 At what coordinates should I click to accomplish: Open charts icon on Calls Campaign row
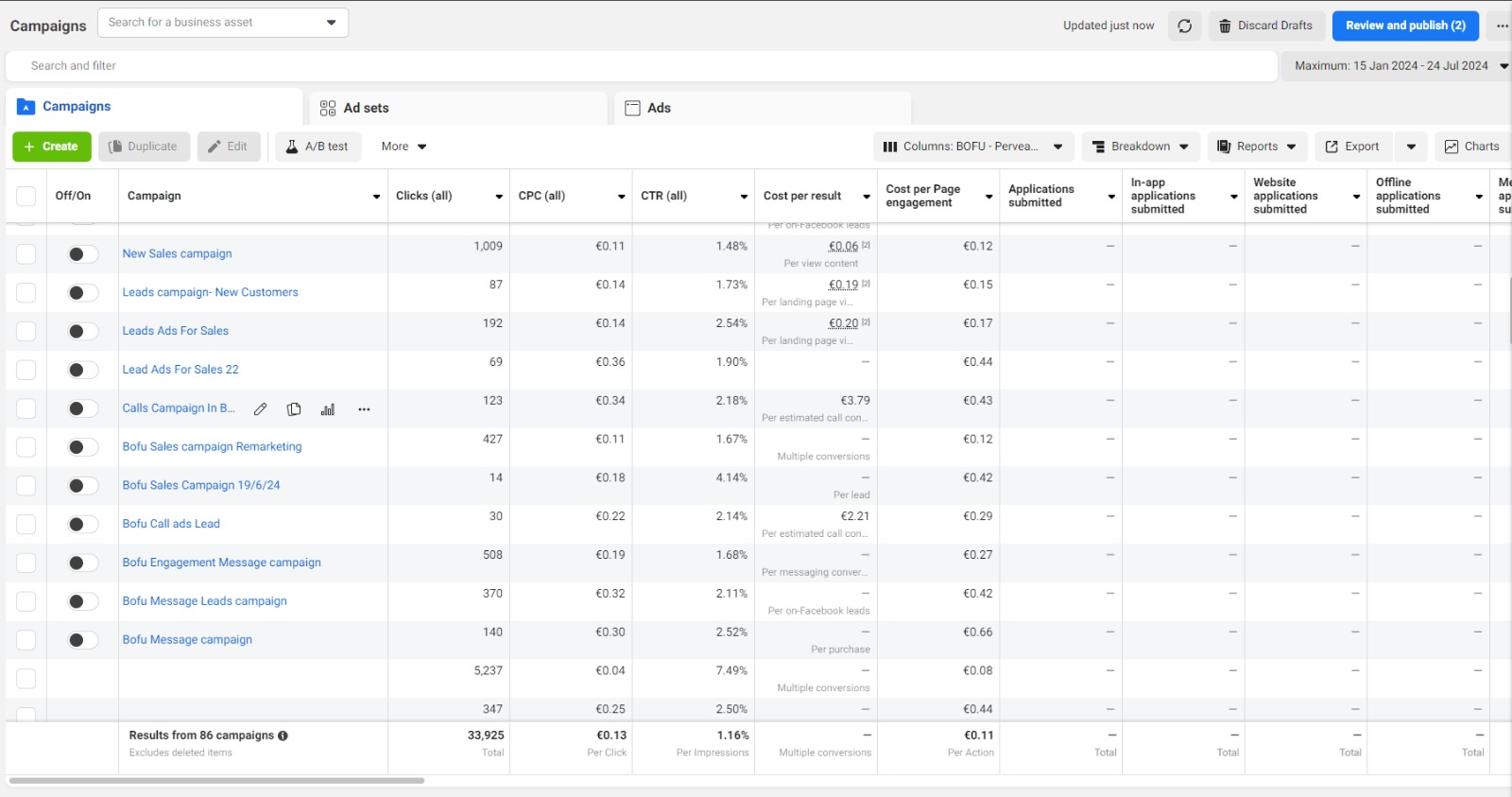coord(328,409)
